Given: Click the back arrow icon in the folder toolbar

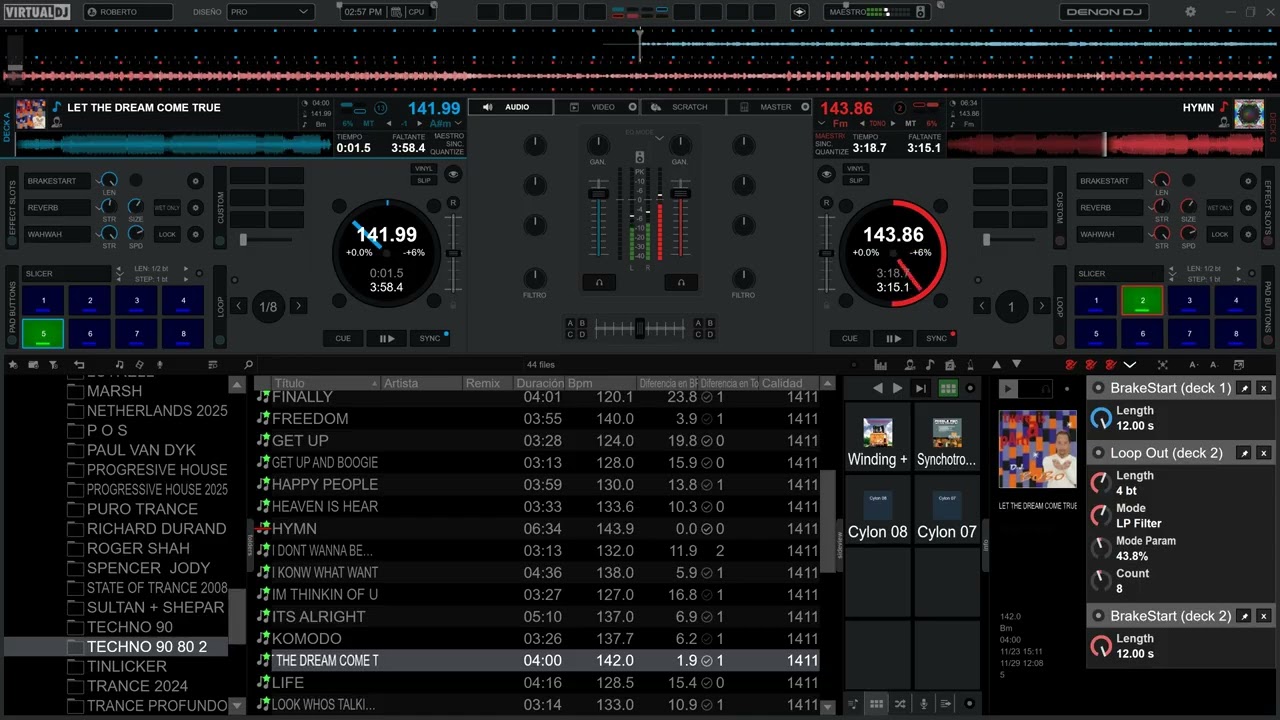Looking at the screenshot, I should [79, 365].
